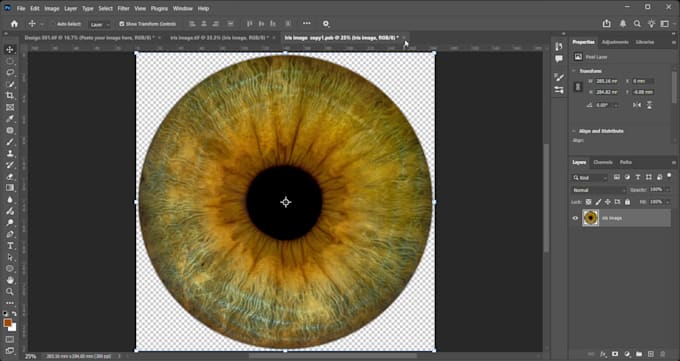Switch to the Paths tab
The width and height of the screenshot is (680, 361).
[x=626, y=162]
